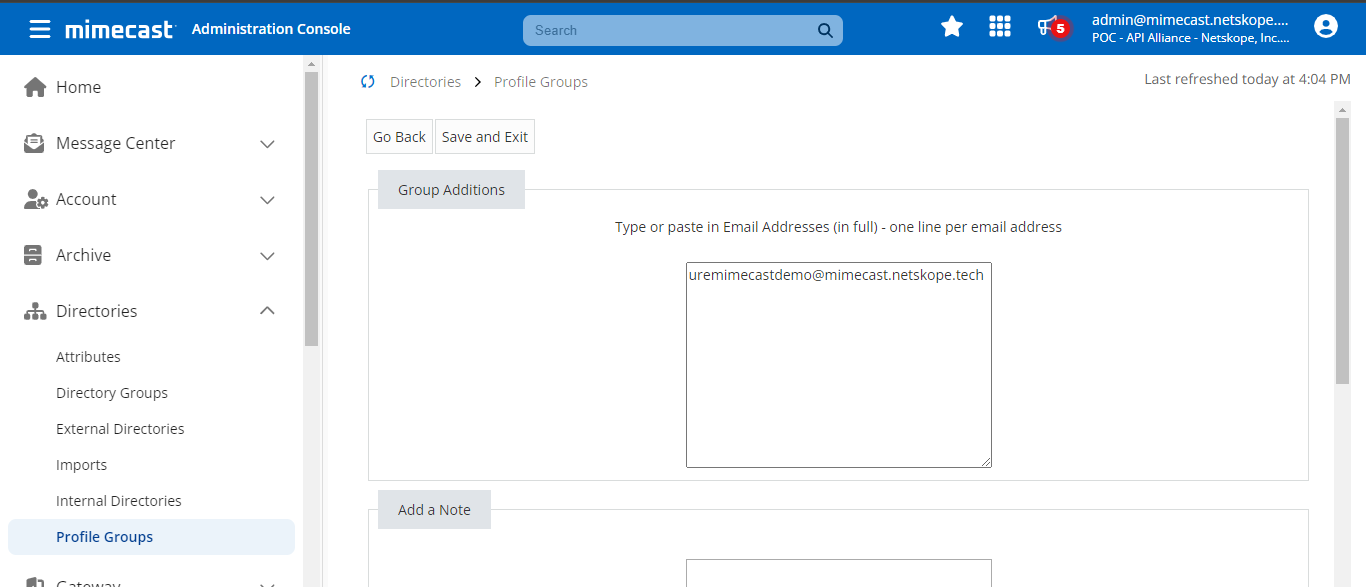The height and width of the screenshot is (587, 1366).
Task: Click the Go Back button
Action: 400,137
